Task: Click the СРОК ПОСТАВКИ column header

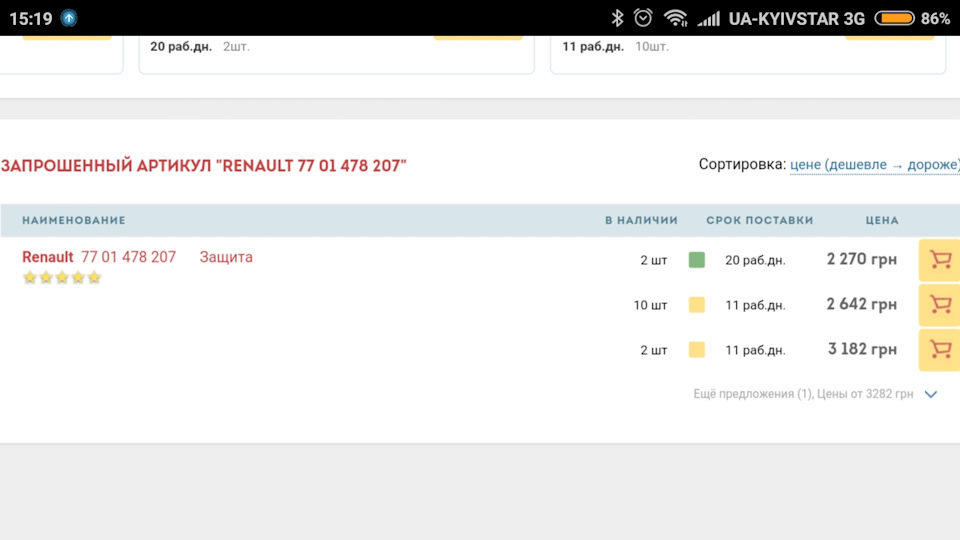Action: click(760, 220)
